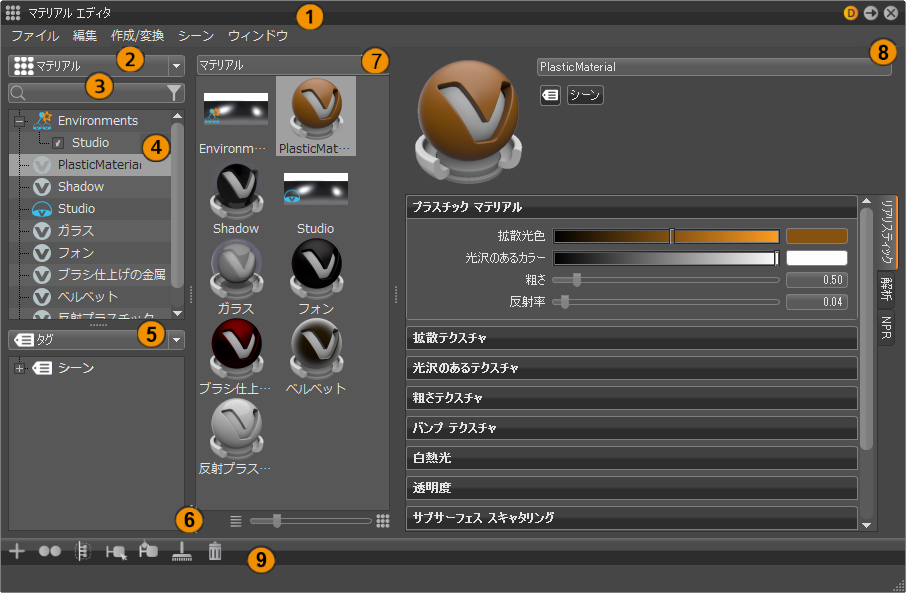Click the 拡散光色 gradient slider

[666, 236]
